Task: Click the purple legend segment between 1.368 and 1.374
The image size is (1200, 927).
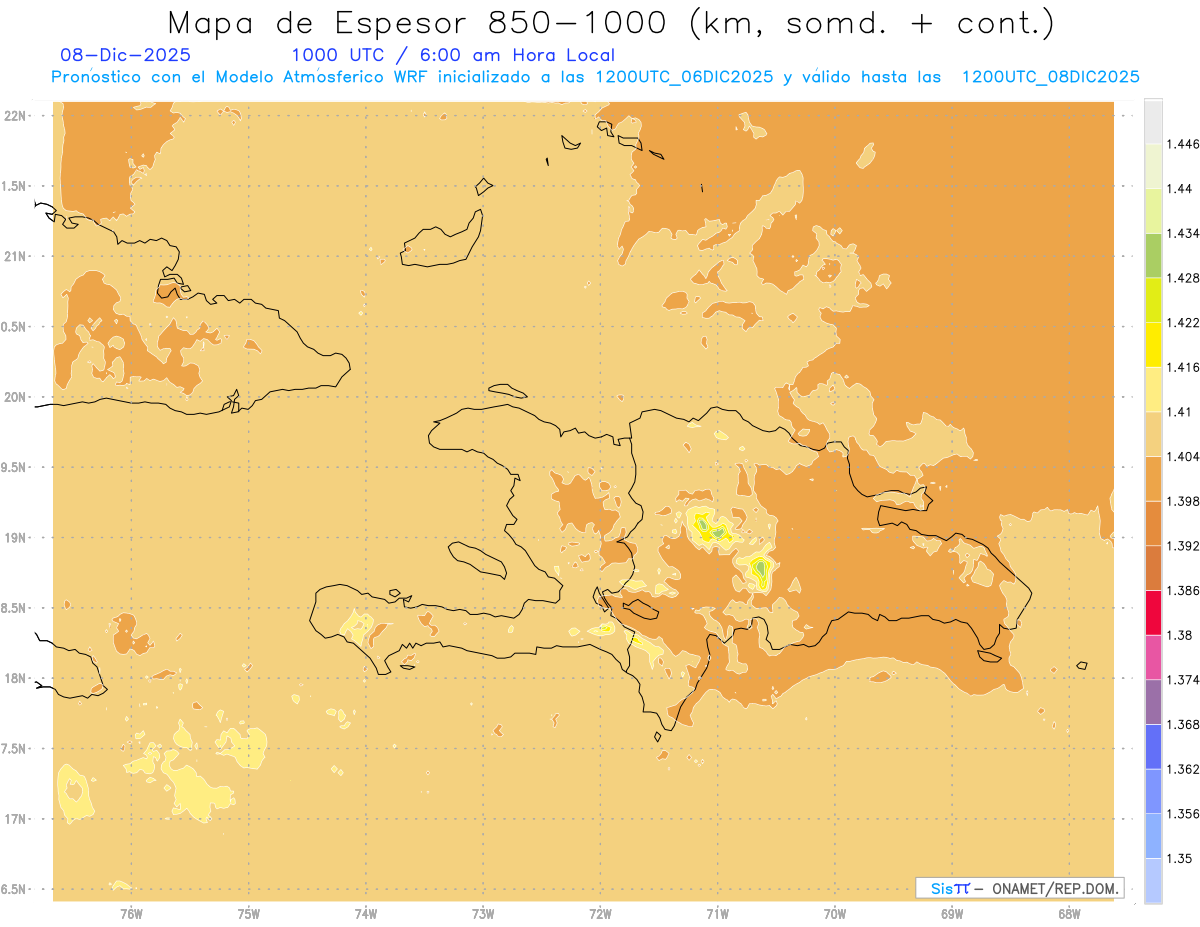Action: pos(1153,702)
